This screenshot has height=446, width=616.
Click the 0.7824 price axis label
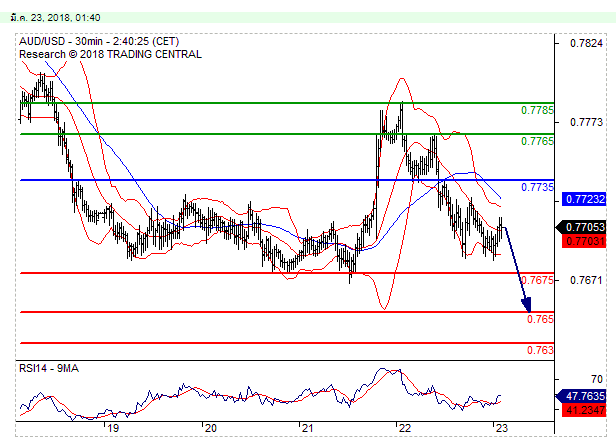pyautogui.click(x=586, y=43)
